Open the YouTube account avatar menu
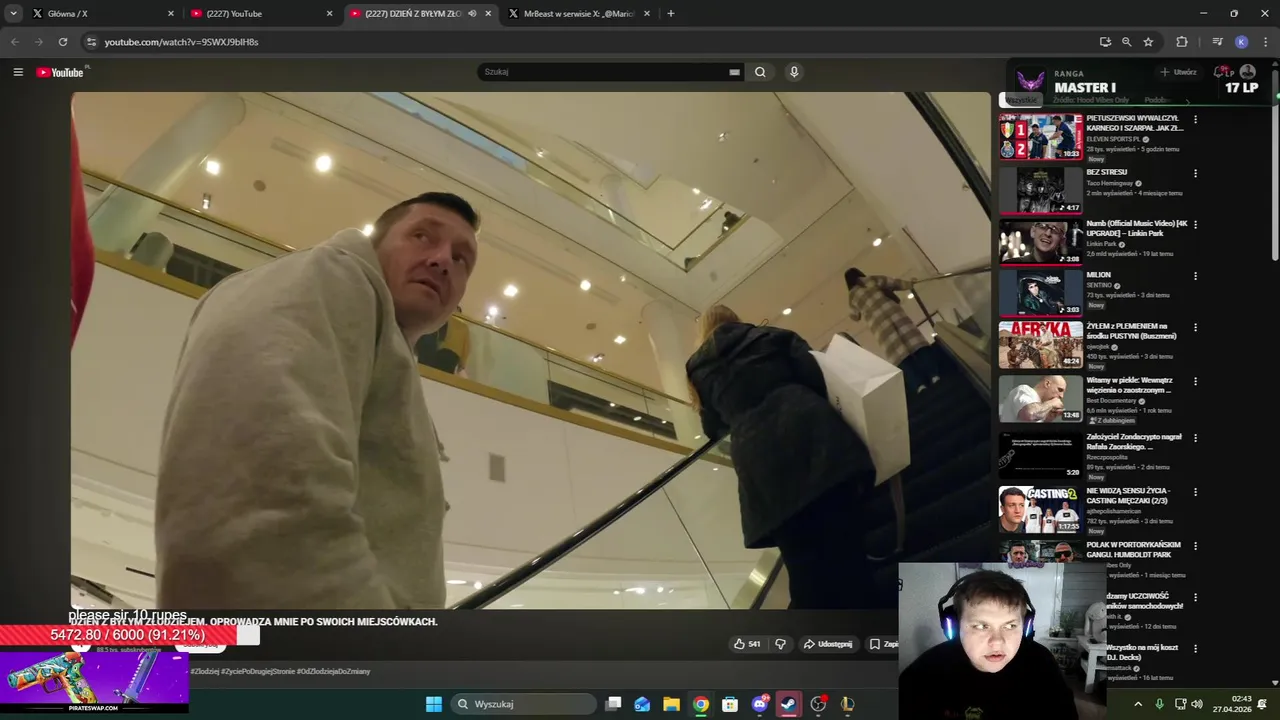Viewport: 1280px width, 720px height. [1247, 72]
